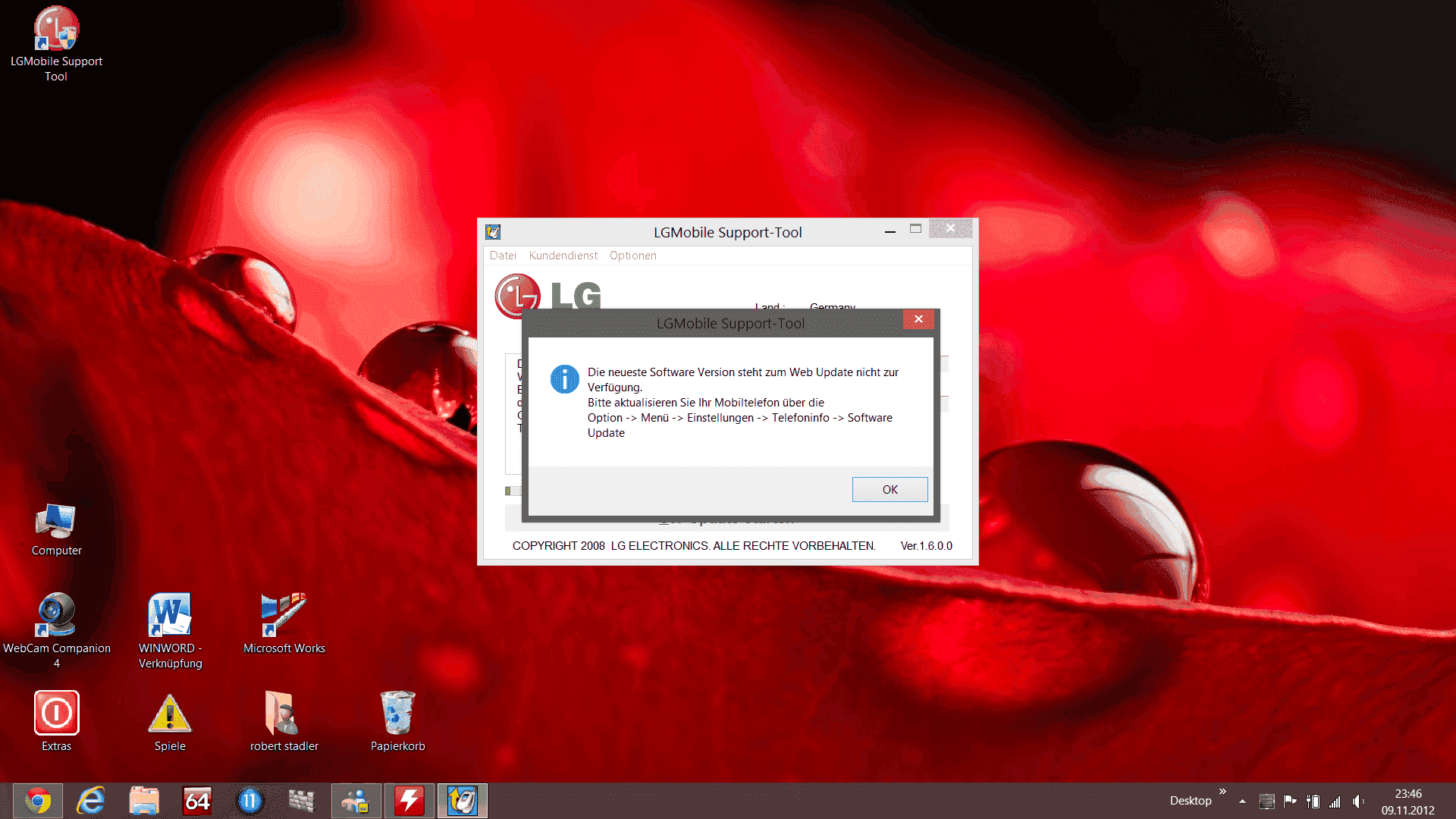Click the speaker volume tray icon
Image resolution: width=1456 pixels, height=819 pixels.
1357,802
